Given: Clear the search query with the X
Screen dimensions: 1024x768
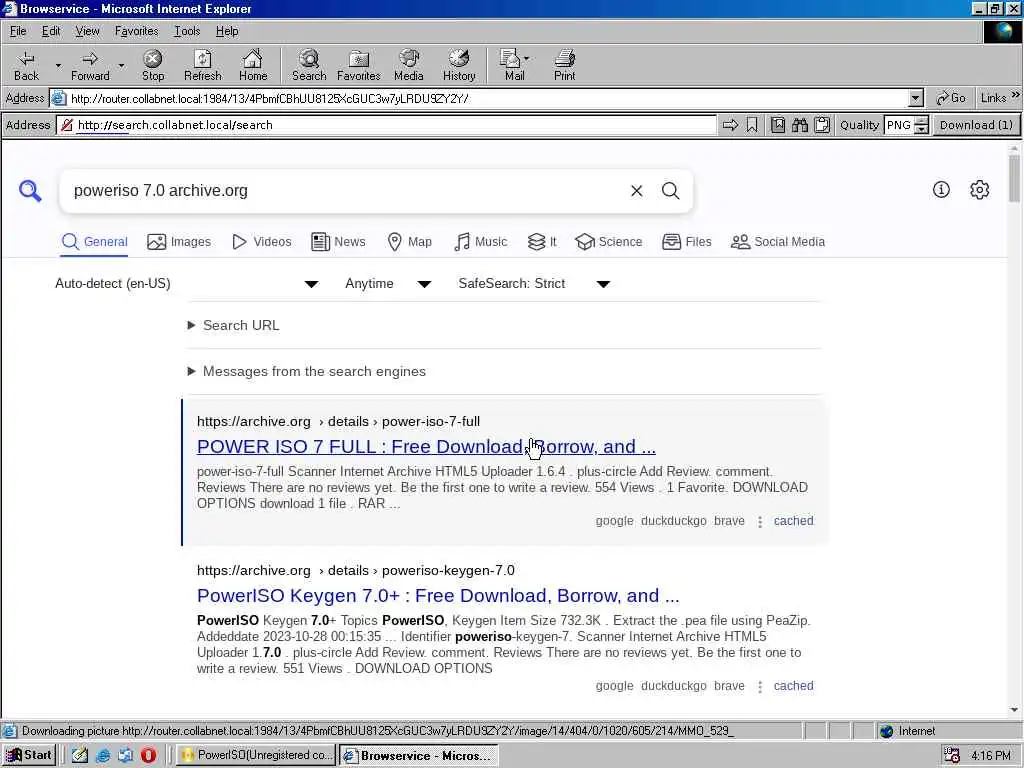Looking at the screenshot, I should click(637, 191).
